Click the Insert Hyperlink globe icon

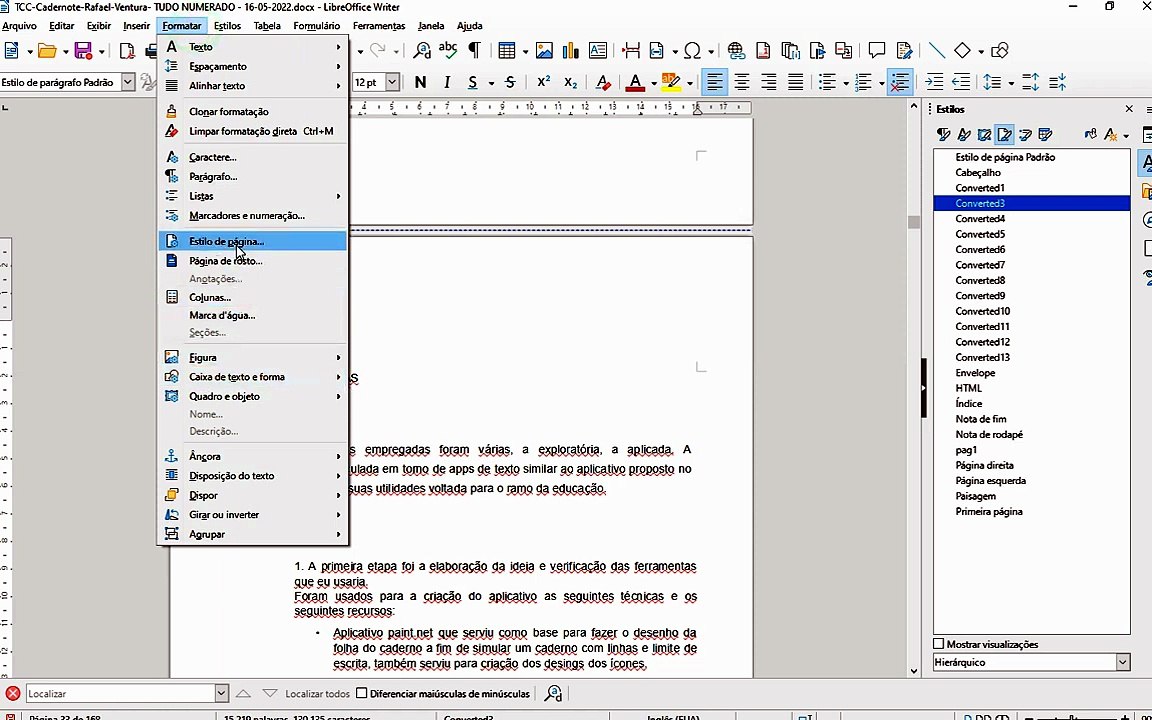(735, 50)
